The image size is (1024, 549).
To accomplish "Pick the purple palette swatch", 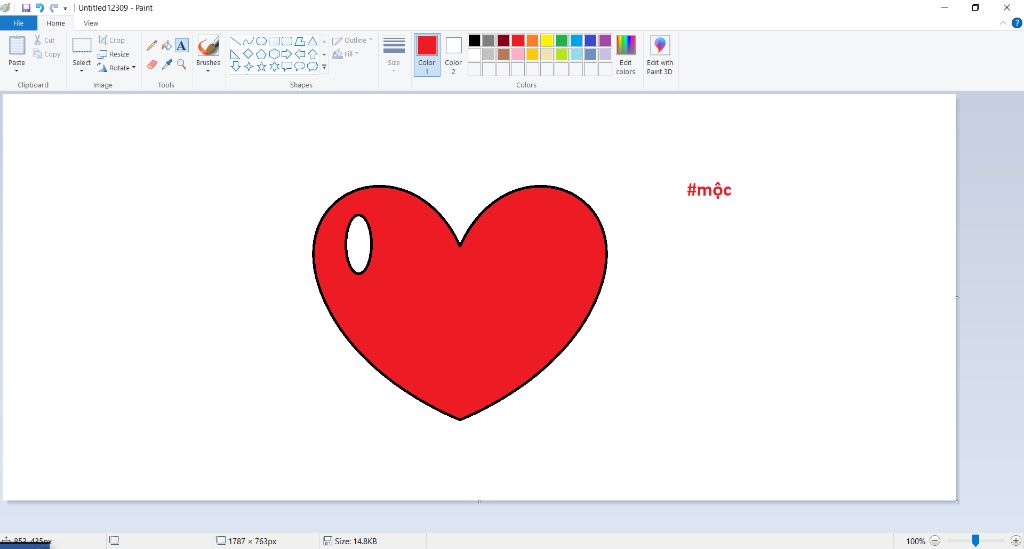I will [605, 40].
